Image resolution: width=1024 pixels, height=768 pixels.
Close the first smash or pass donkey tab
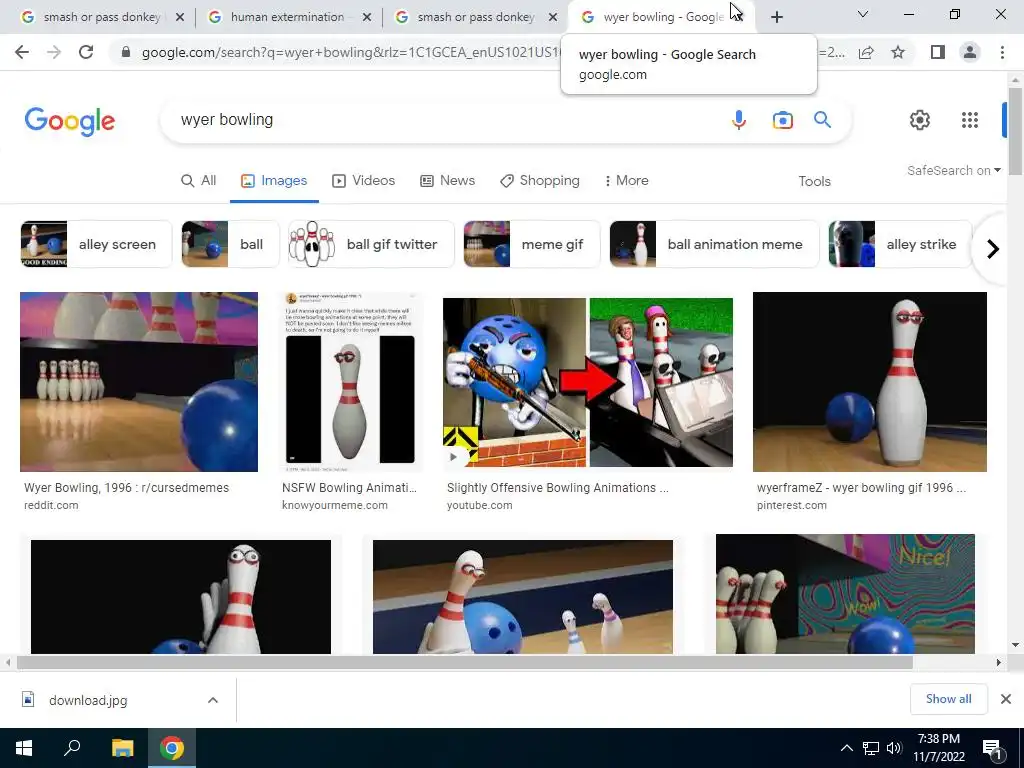coord(180,17)
